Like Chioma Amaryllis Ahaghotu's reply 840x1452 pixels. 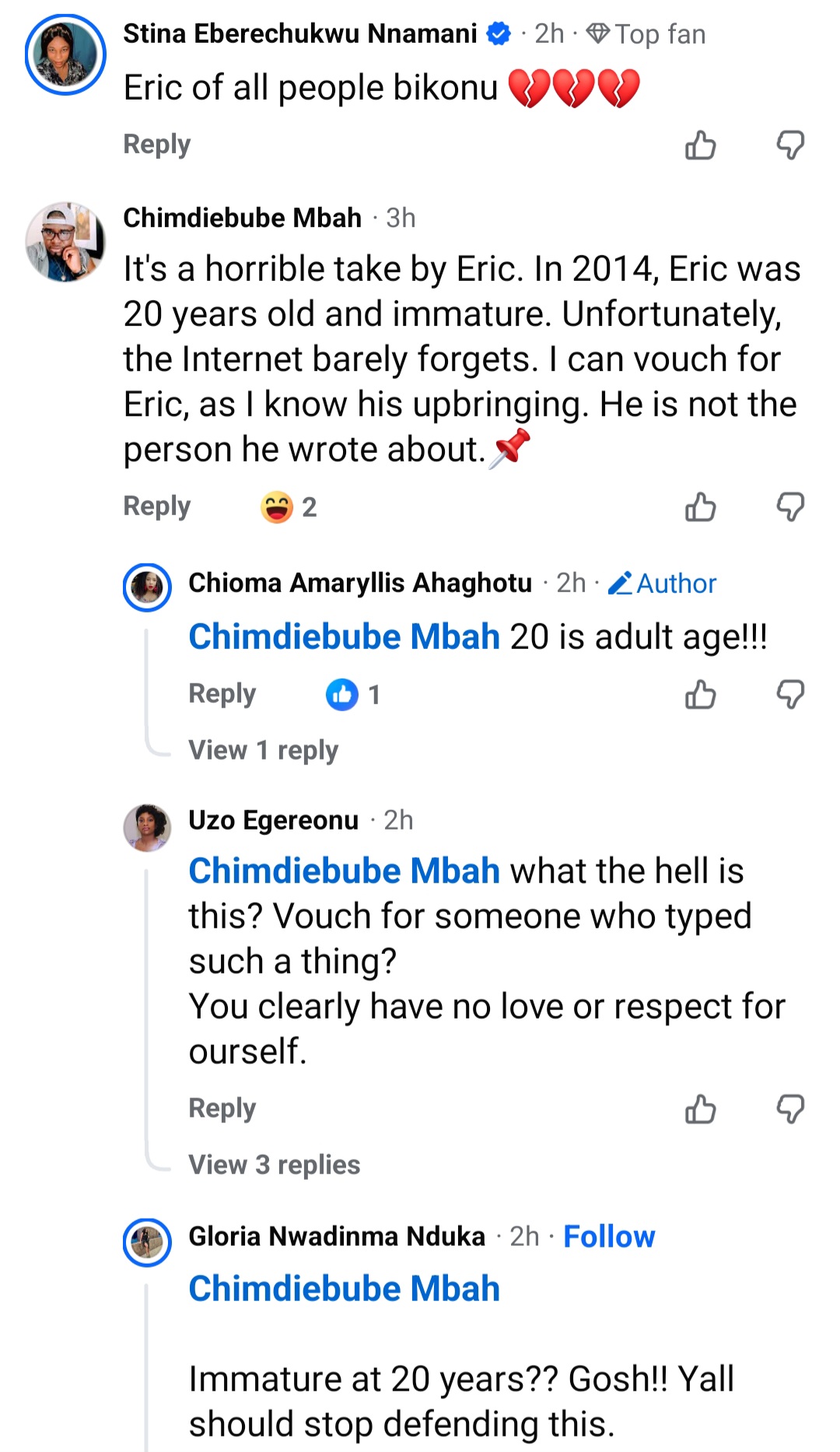[x=700, y=695]
